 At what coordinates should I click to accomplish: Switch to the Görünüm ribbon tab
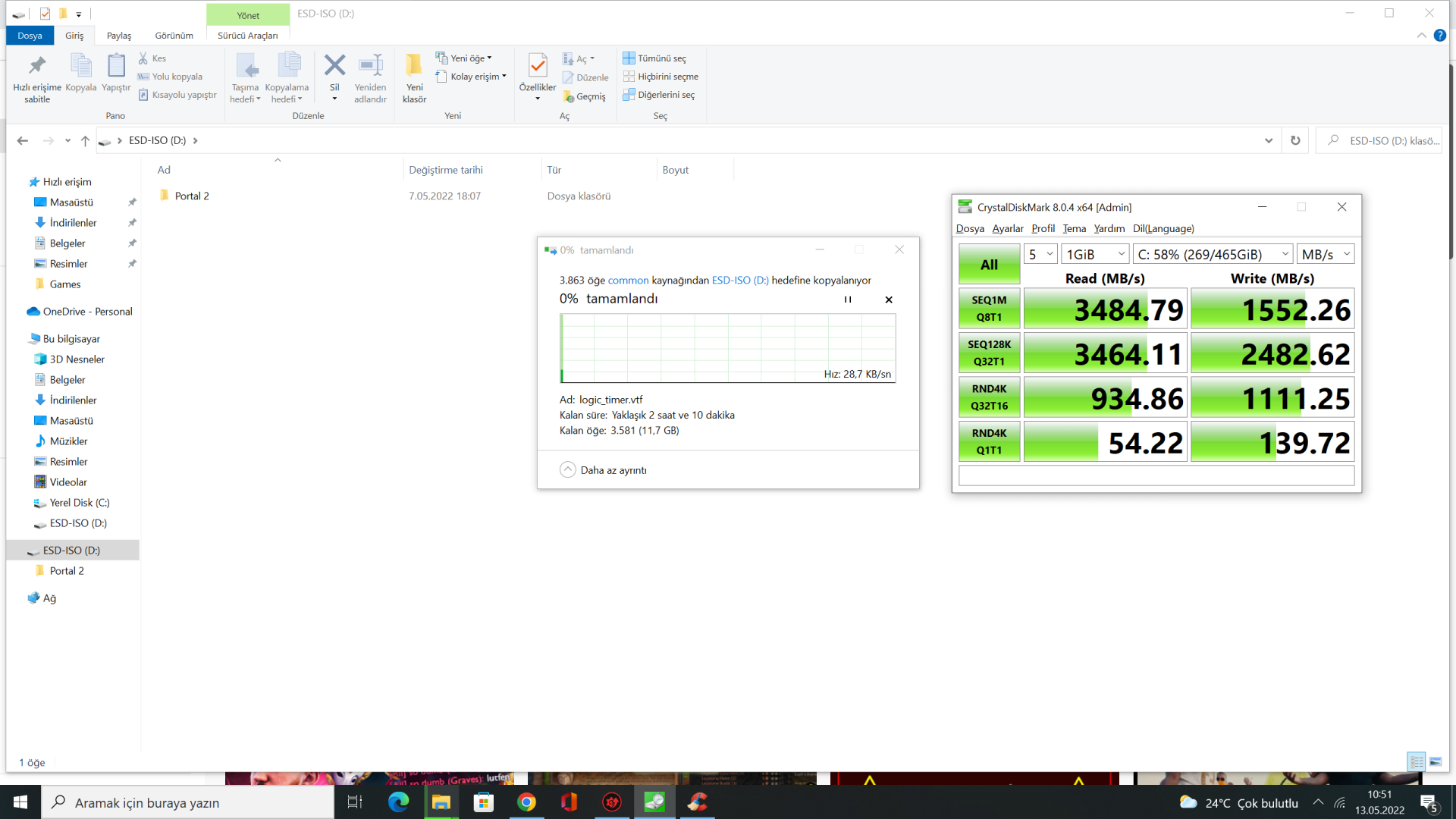(x=174, y=36)
